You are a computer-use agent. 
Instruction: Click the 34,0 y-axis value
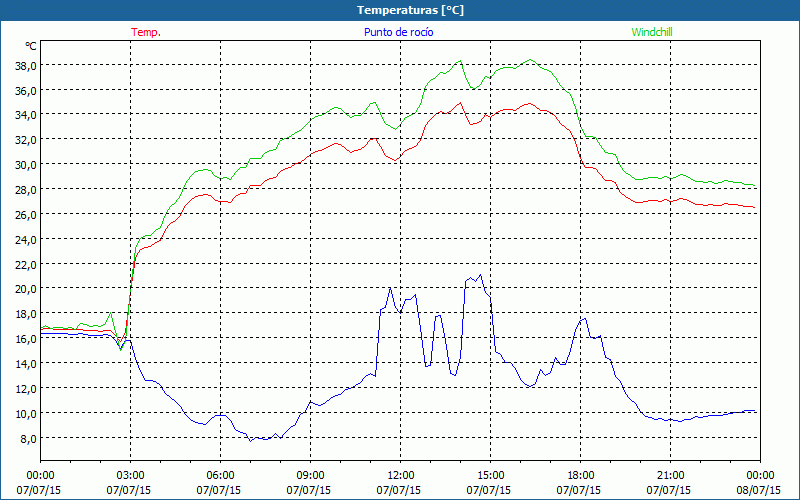(25, 115)
